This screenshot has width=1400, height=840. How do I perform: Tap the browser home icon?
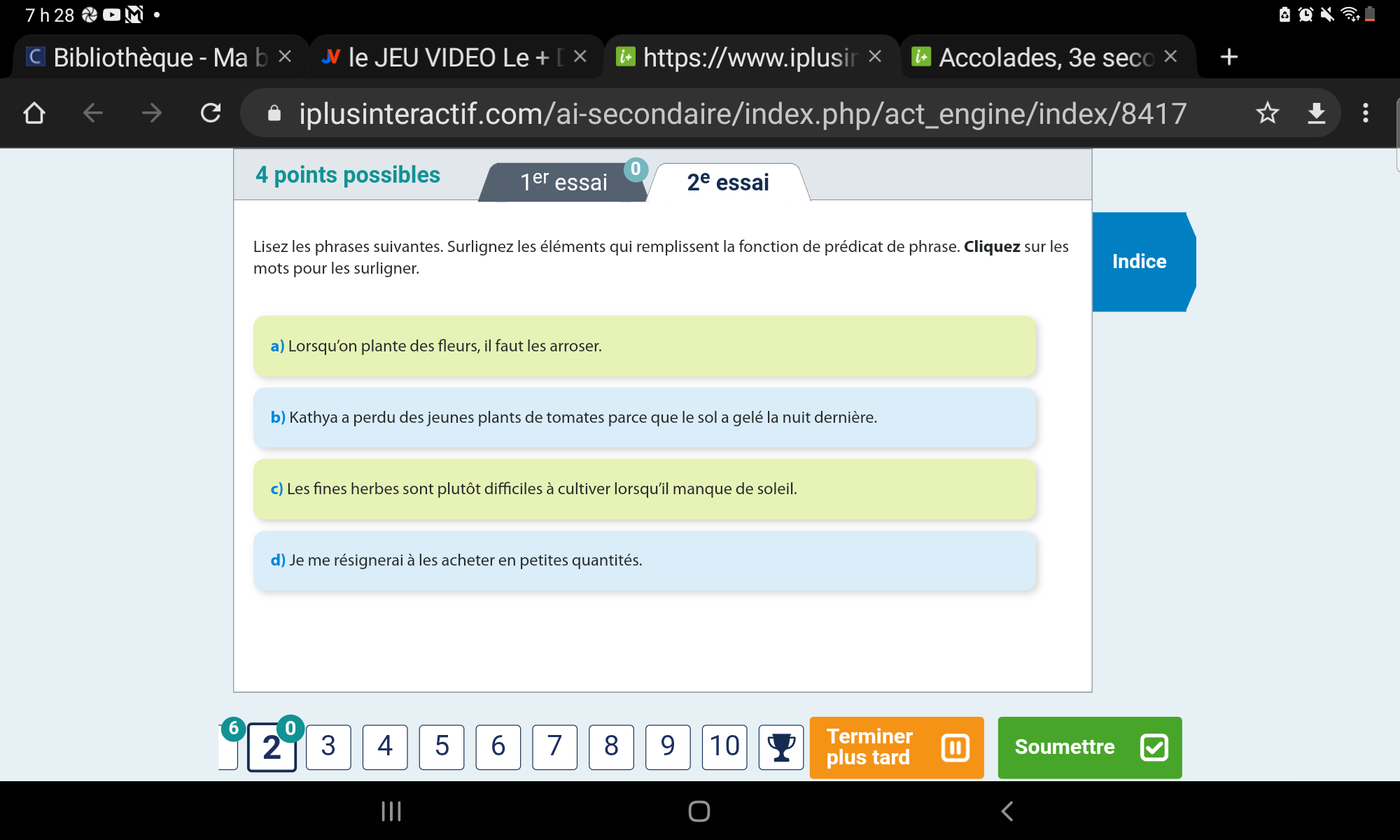[x=34, y=113]
